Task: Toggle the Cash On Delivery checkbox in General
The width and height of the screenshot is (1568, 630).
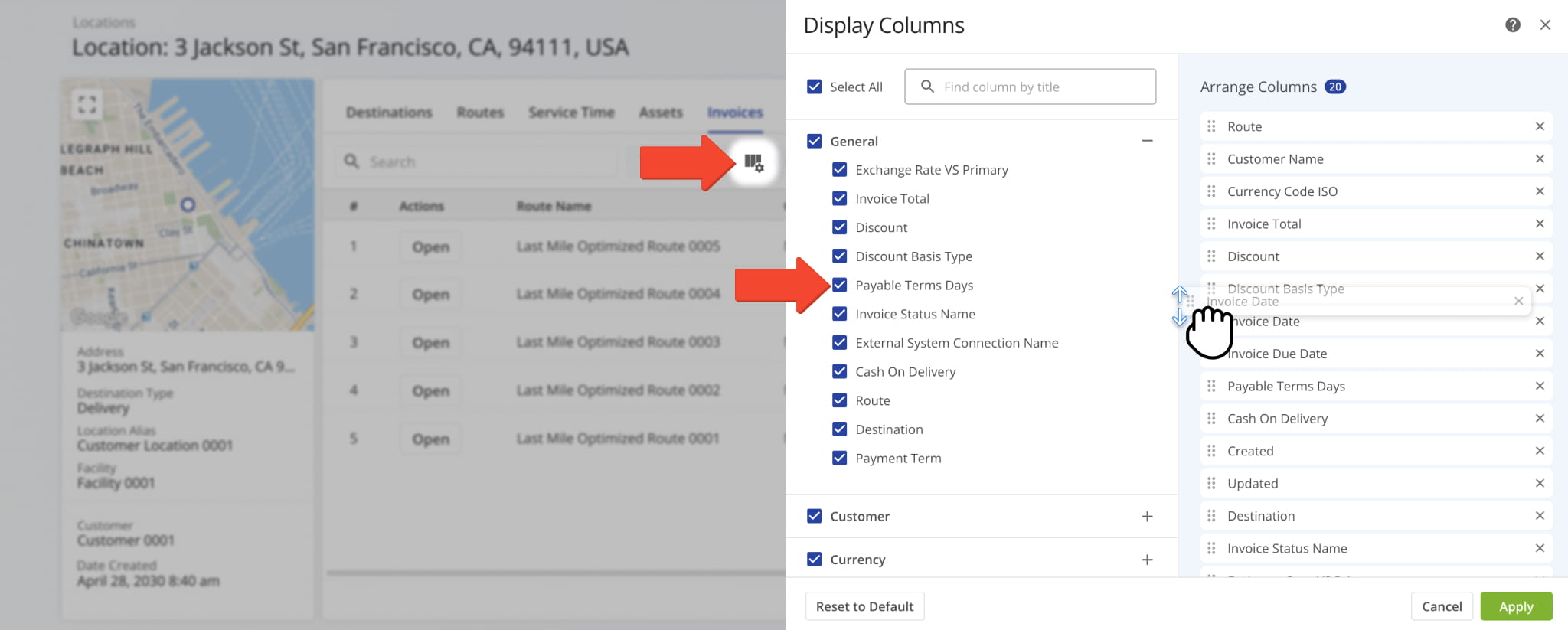Action: click(840, 371)
